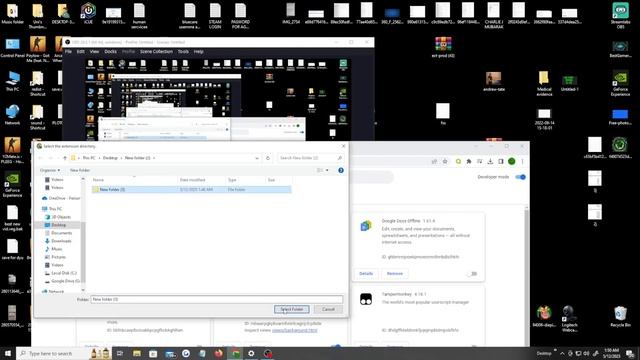Click the Tampermonkey extension logo
This screenshot has width=640, height=360.
coord(366,299)
